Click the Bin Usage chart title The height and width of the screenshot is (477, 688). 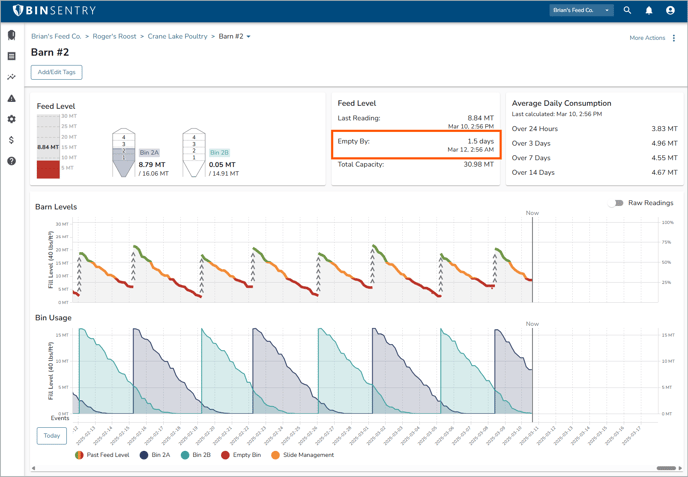[x=53, y=318]
